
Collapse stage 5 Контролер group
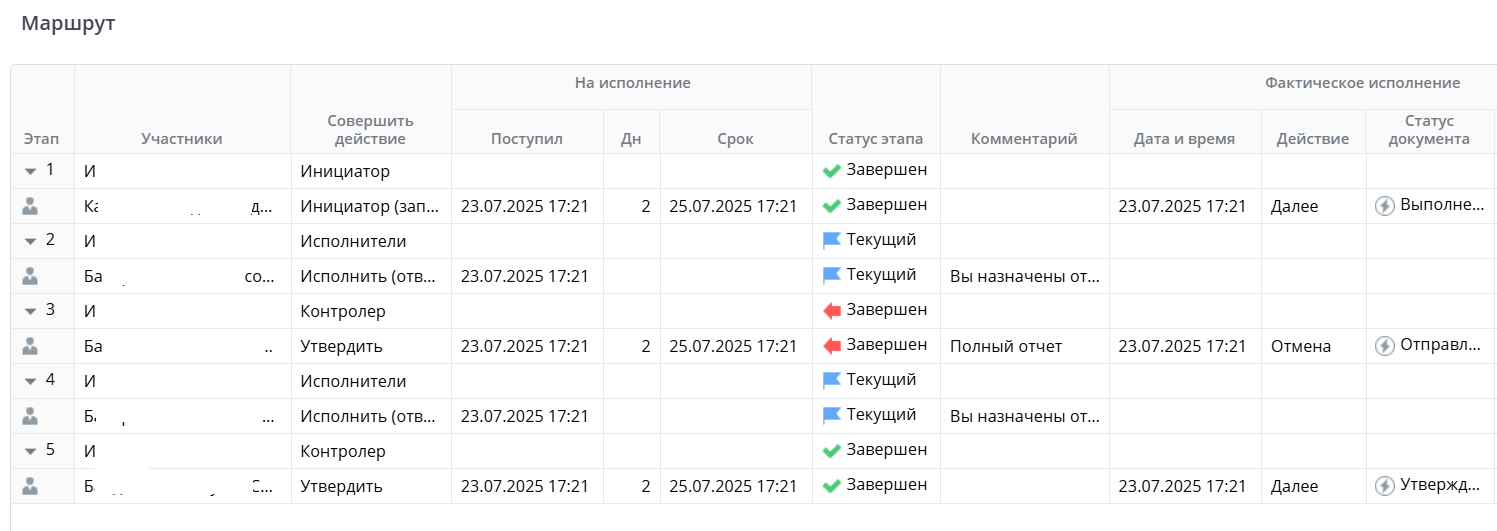pos(30,451)
